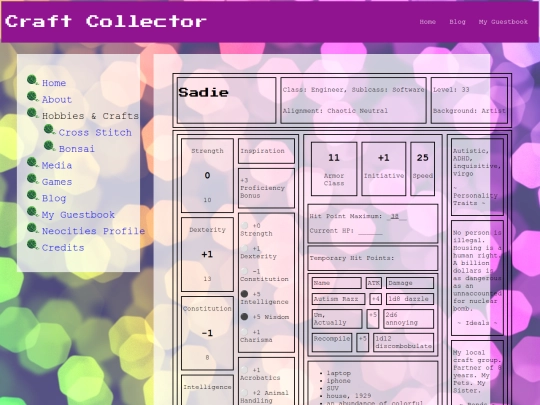Click the yarn ball beside Bonsai
The image size is (540, 405).
tap(49, 146)
